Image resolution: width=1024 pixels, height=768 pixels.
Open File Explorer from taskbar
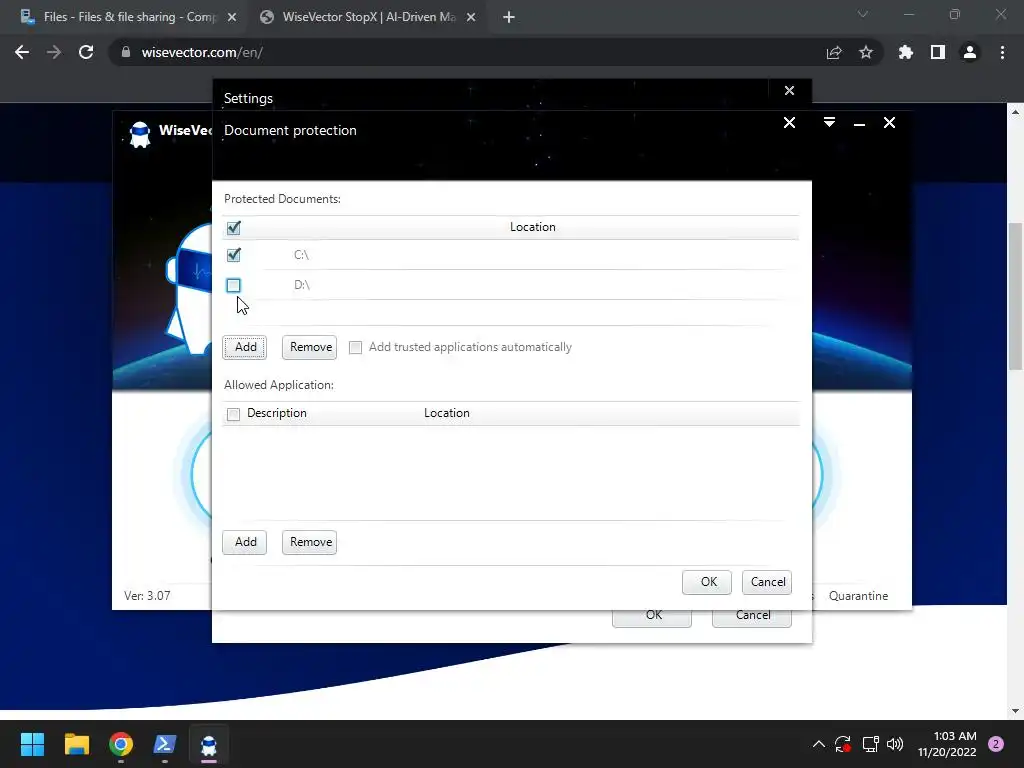[x=76, y=744]
